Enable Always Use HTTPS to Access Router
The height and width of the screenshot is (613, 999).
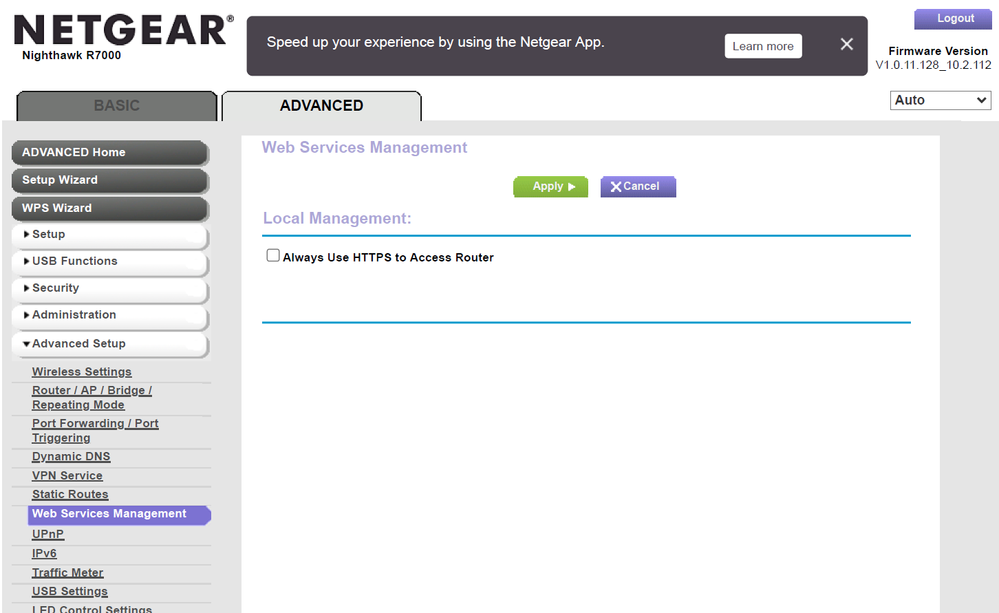coord(273,256)
